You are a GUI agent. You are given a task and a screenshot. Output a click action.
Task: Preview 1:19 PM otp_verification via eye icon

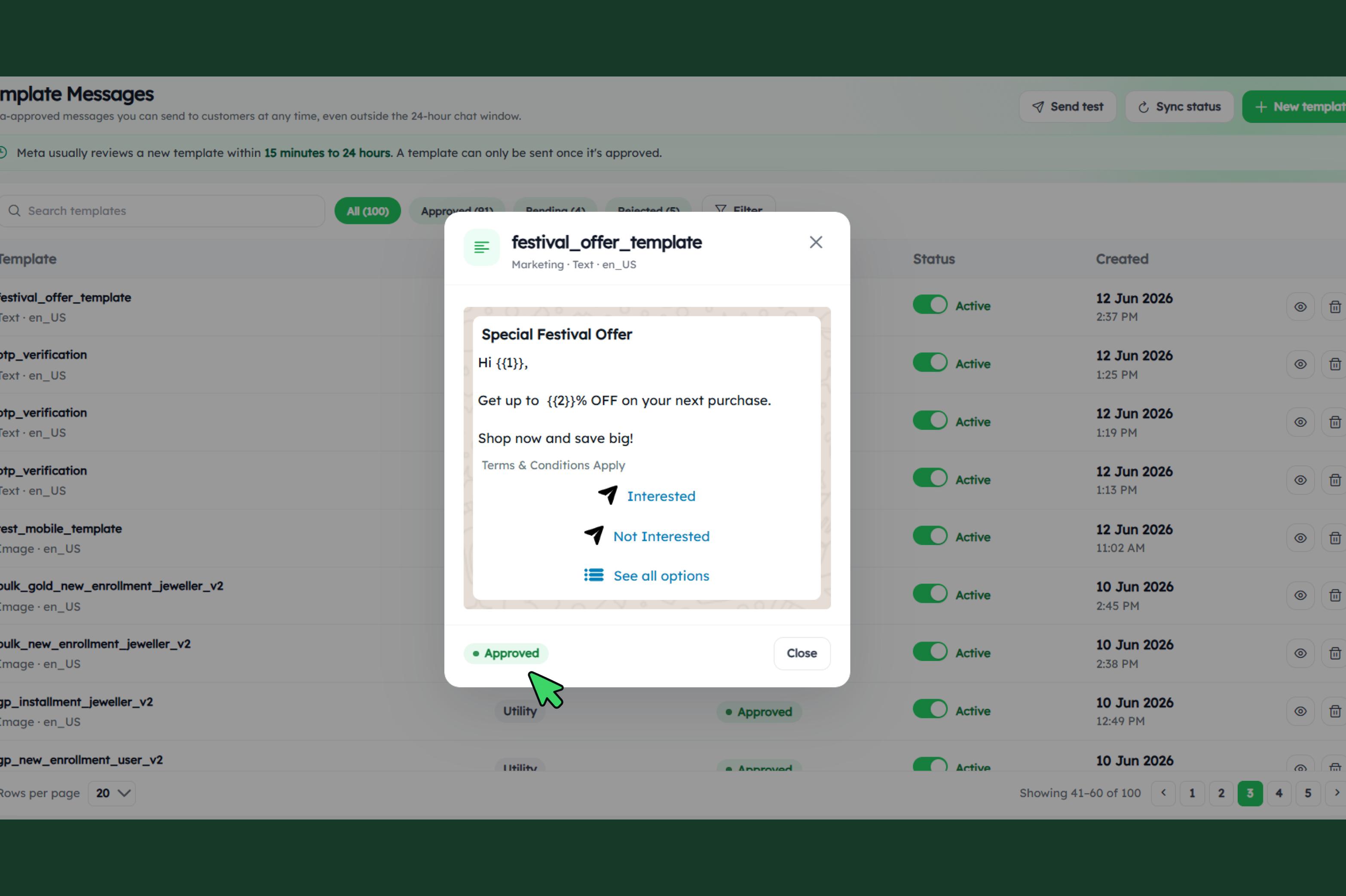click(x=1300, y=422)
